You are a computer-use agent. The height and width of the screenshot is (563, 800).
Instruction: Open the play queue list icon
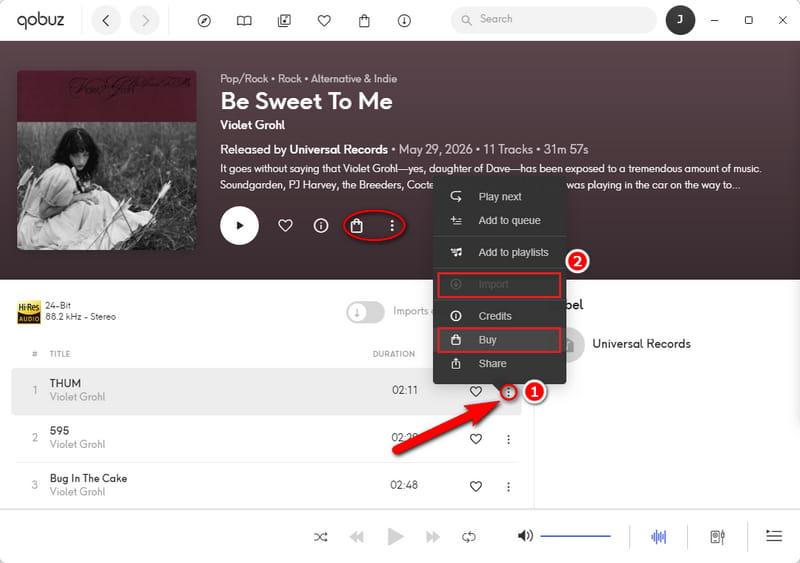click(774, 535)
